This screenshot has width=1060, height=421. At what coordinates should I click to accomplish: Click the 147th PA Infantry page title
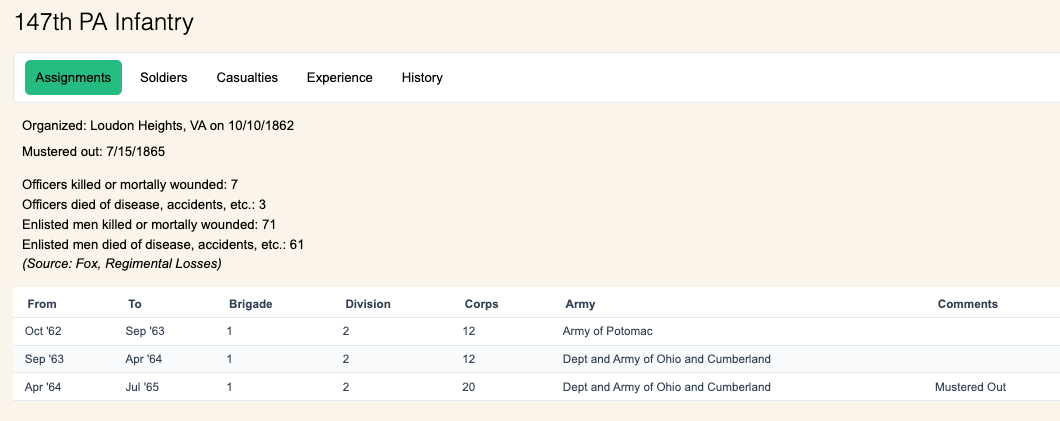point(104,22)
